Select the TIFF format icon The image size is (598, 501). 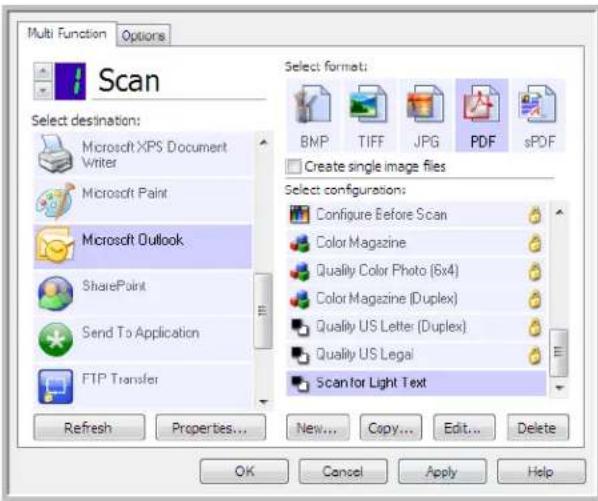(369, 104)
